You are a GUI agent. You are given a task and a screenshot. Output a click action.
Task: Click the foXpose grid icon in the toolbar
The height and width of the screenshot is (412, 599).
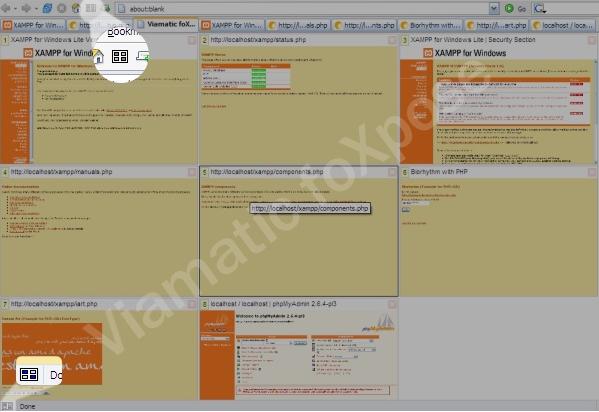[x=91, y=8]
